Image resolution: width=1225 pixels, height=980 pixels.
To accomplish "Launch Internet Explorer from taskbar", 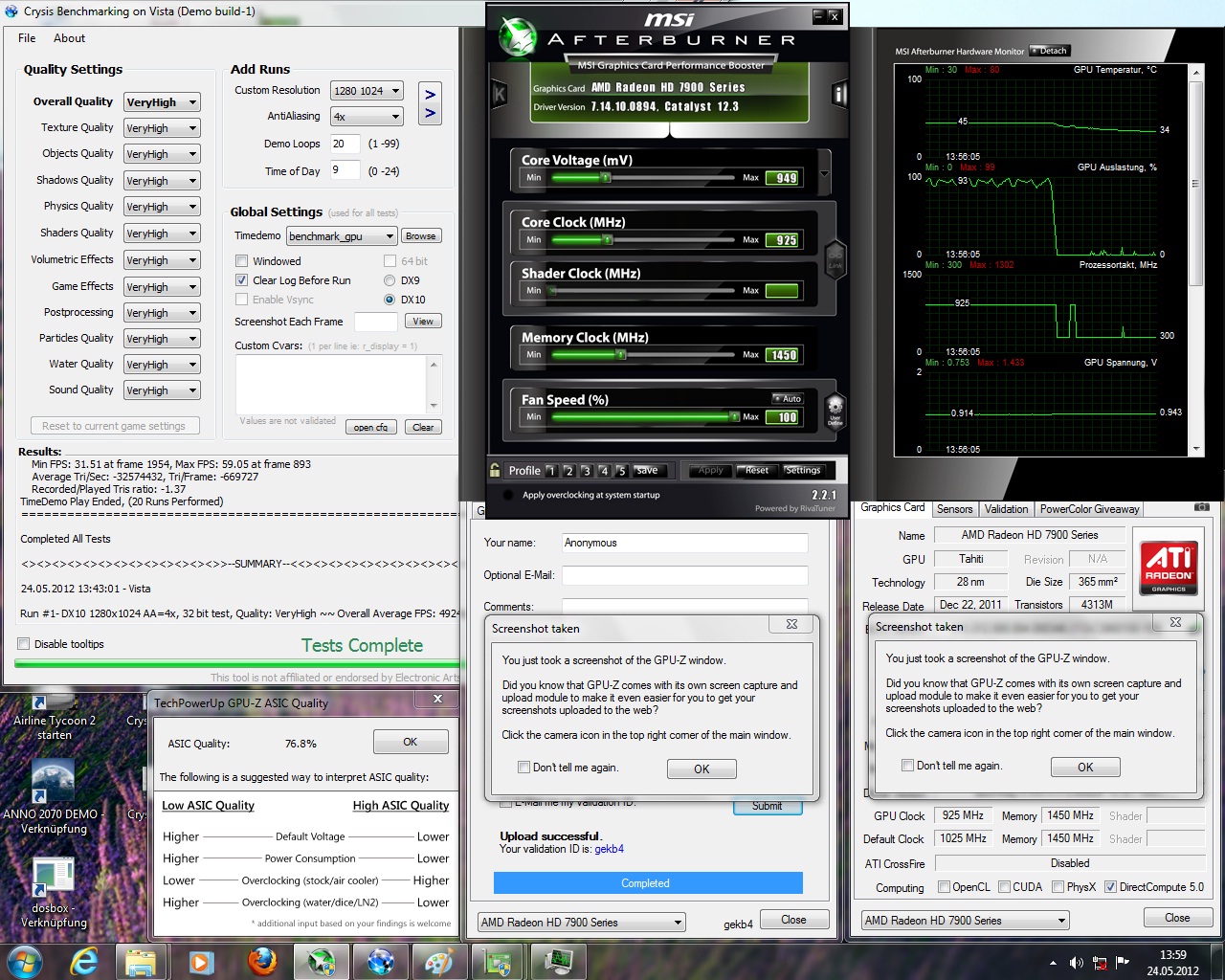I will [84, 961].
